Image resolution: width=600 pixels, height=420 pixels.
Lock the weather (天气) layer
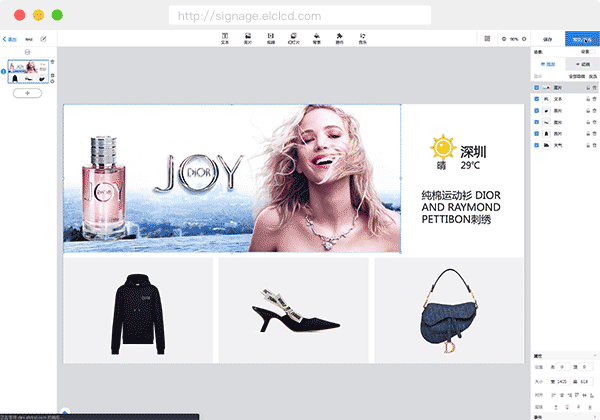(588, 145)
